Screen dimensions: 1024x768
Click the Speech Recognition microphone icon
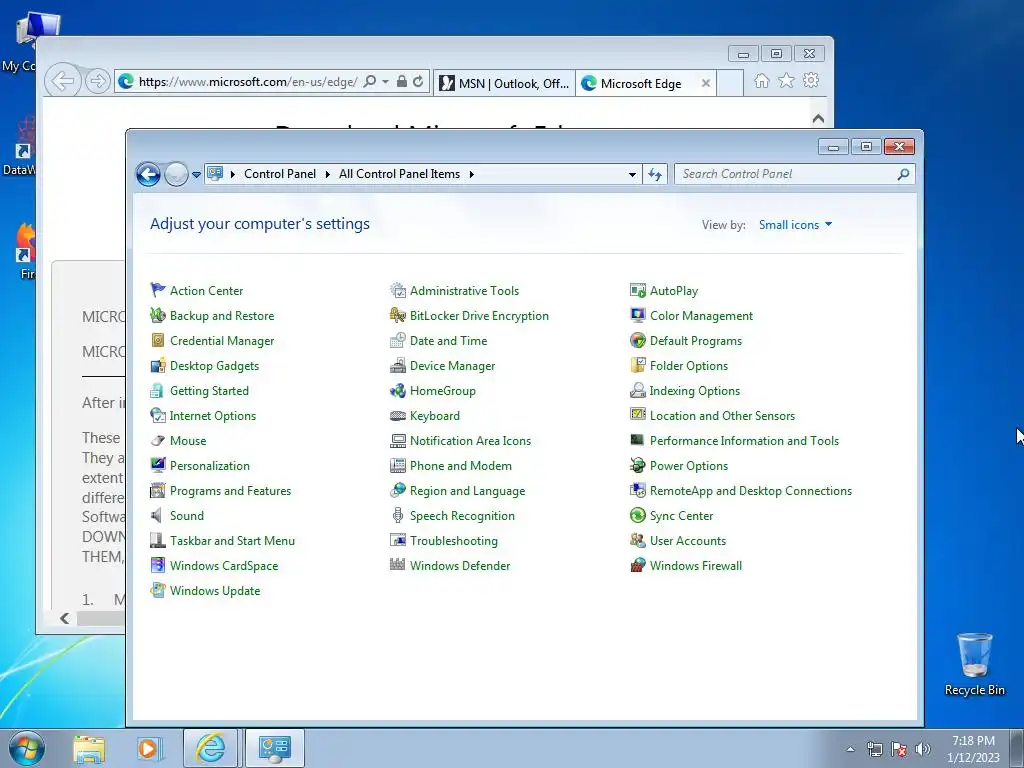[398, 515]
